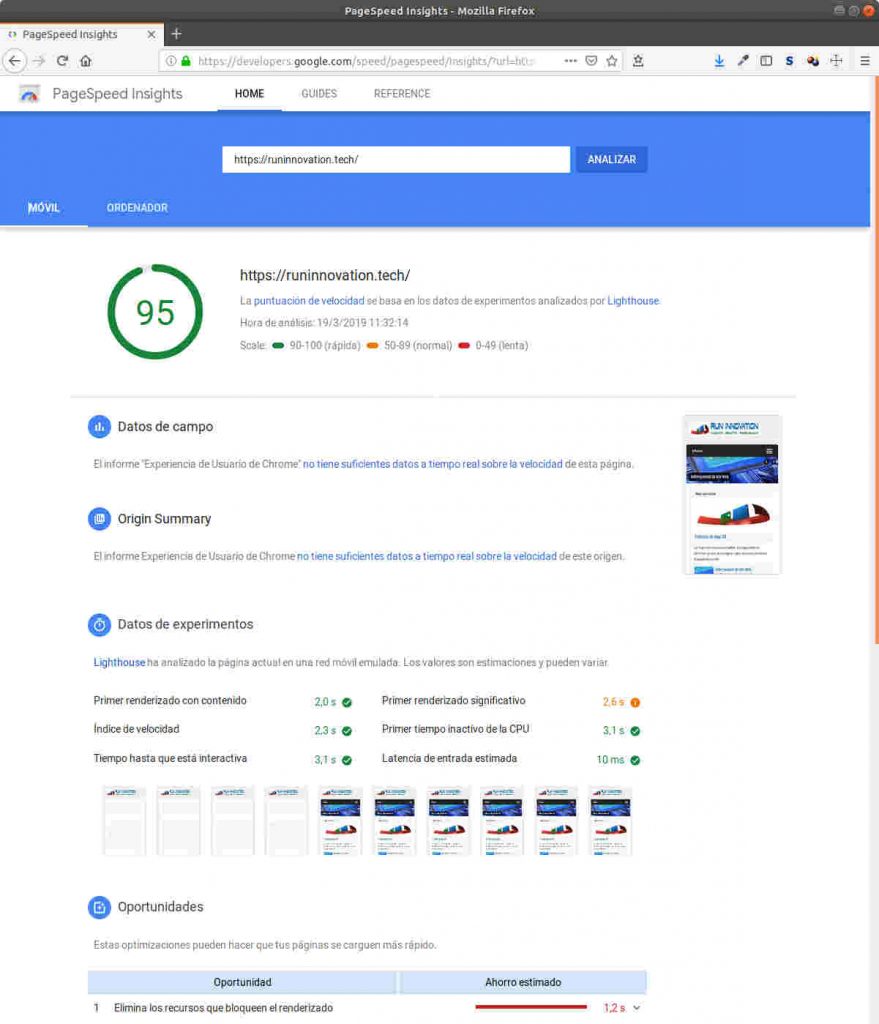Switch to the ORDENADOR results tab
Screen dimensions: 879x1024
click(x=137, y=208)
